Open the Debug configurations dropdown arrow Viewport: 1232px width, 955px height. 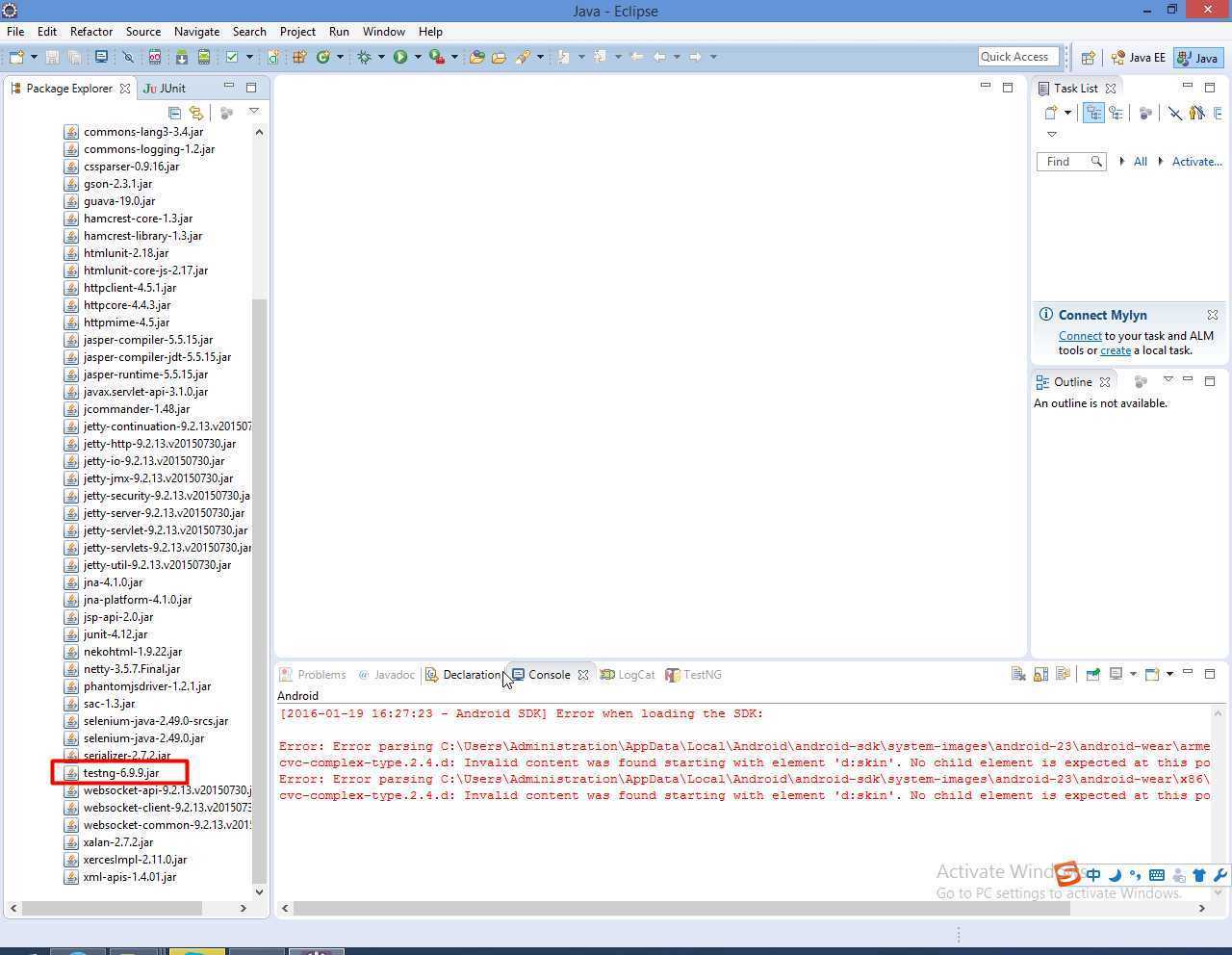click(381, 57)
